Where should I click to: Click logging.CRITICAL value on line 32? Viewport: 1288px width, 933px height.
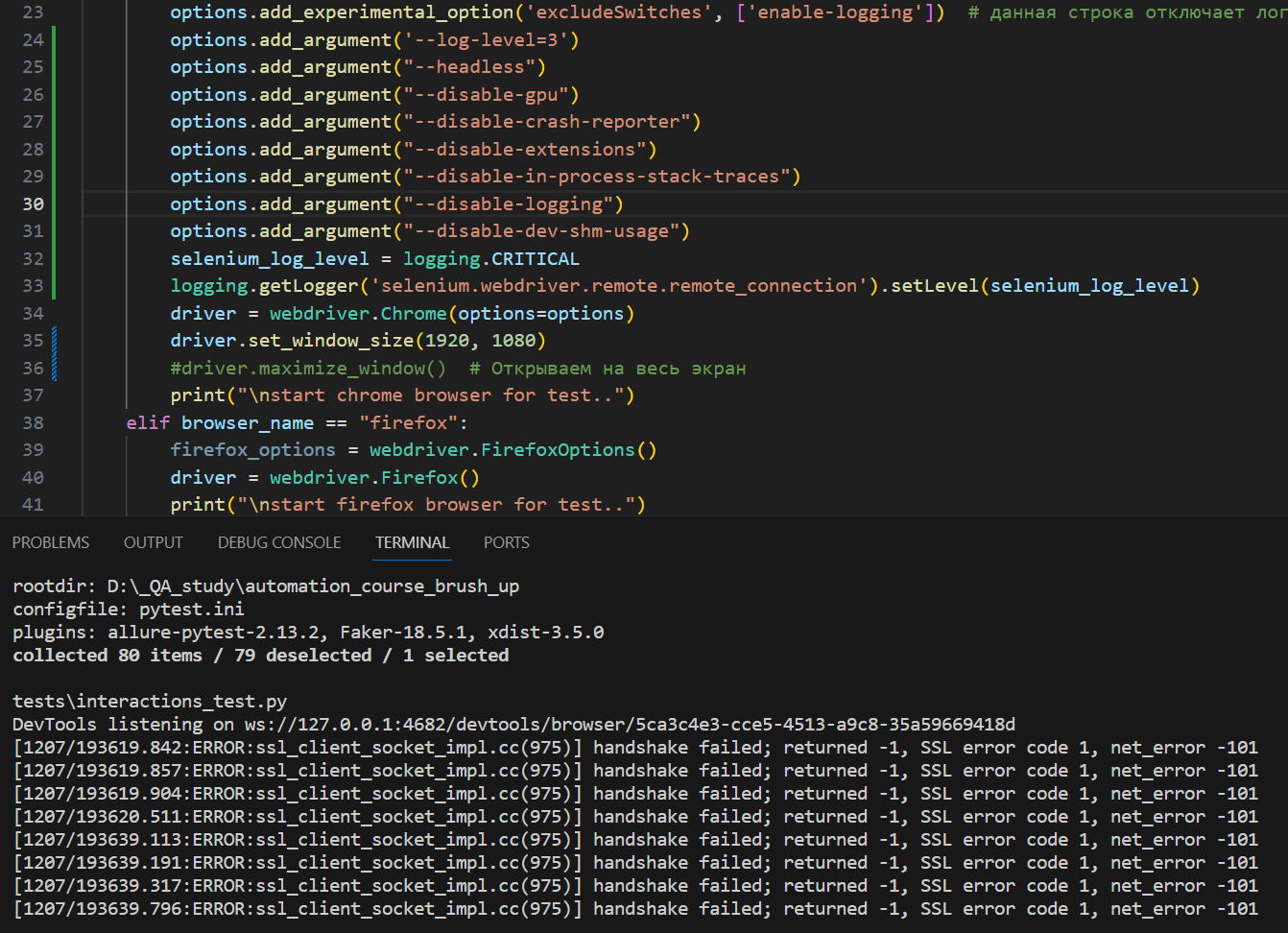(x=491, y=259)
